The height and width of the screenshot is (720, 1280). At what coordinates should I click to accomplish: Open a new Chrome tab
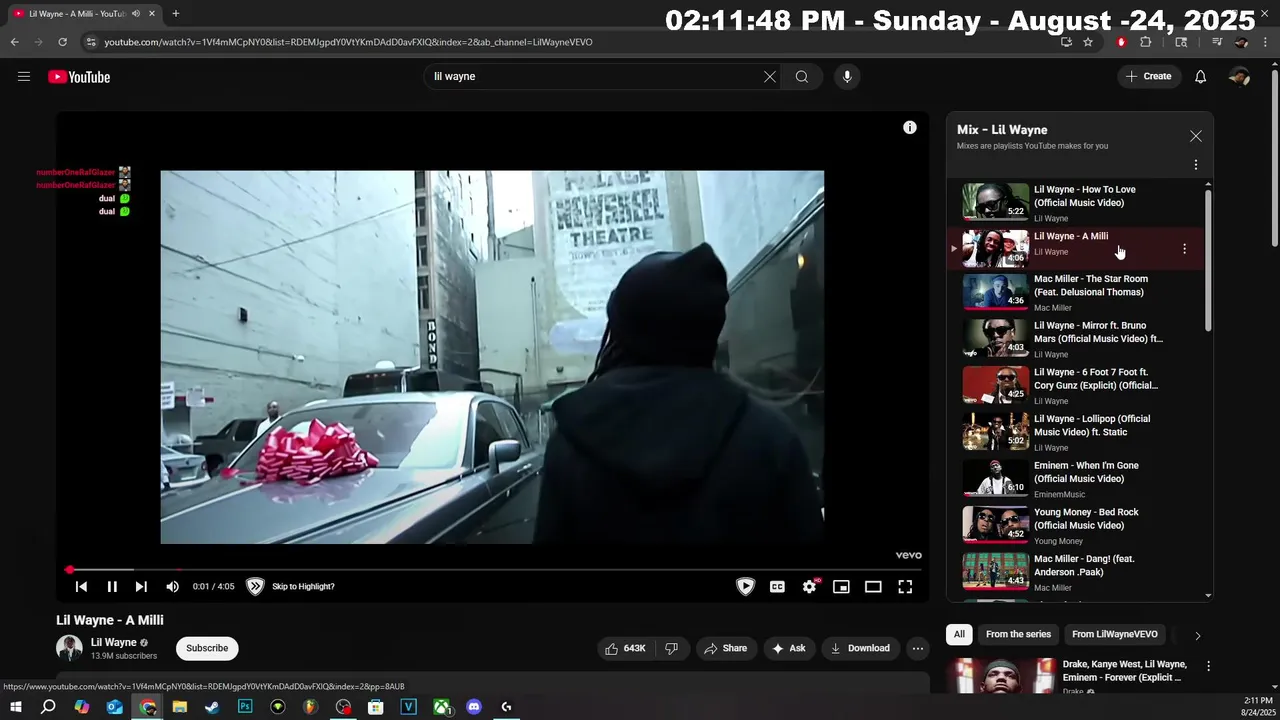pyautogui.click(x=176, y=14)
